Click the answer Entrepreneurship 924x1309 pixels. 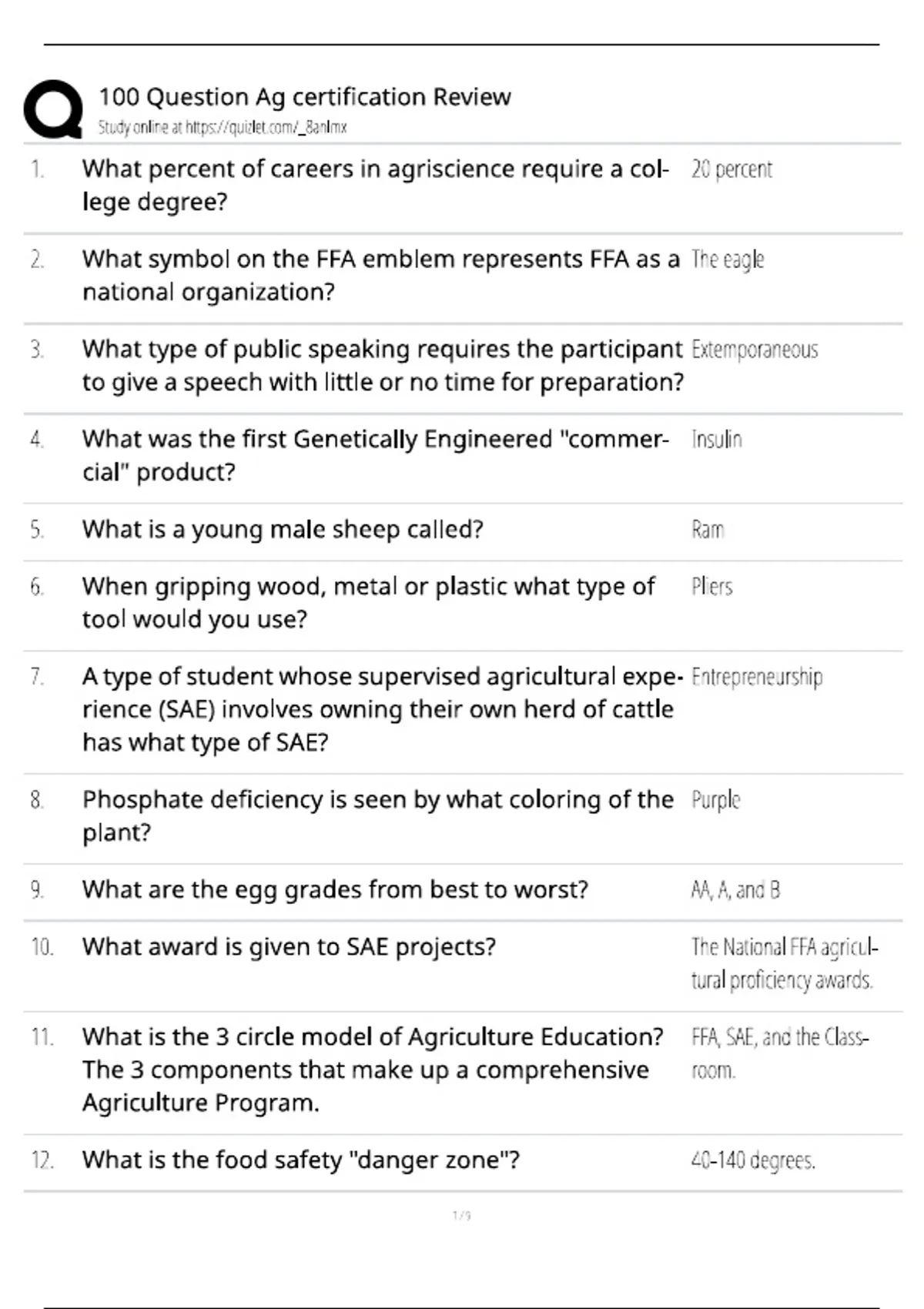click(757, 678)
